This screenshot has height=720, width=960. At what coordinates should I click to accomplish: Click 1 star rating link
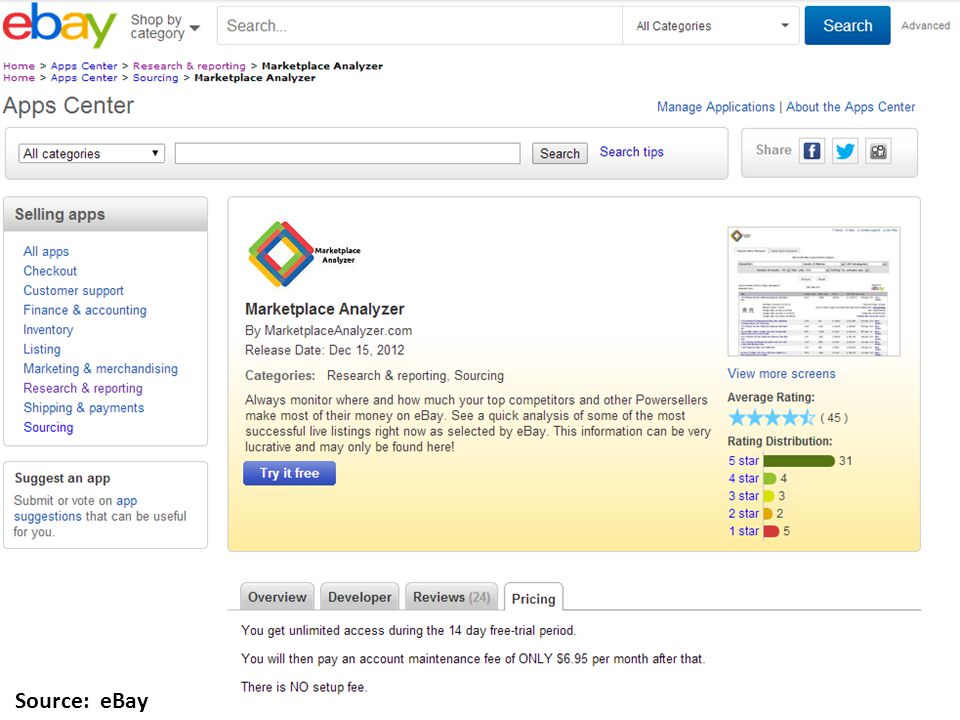pos(743,531)
